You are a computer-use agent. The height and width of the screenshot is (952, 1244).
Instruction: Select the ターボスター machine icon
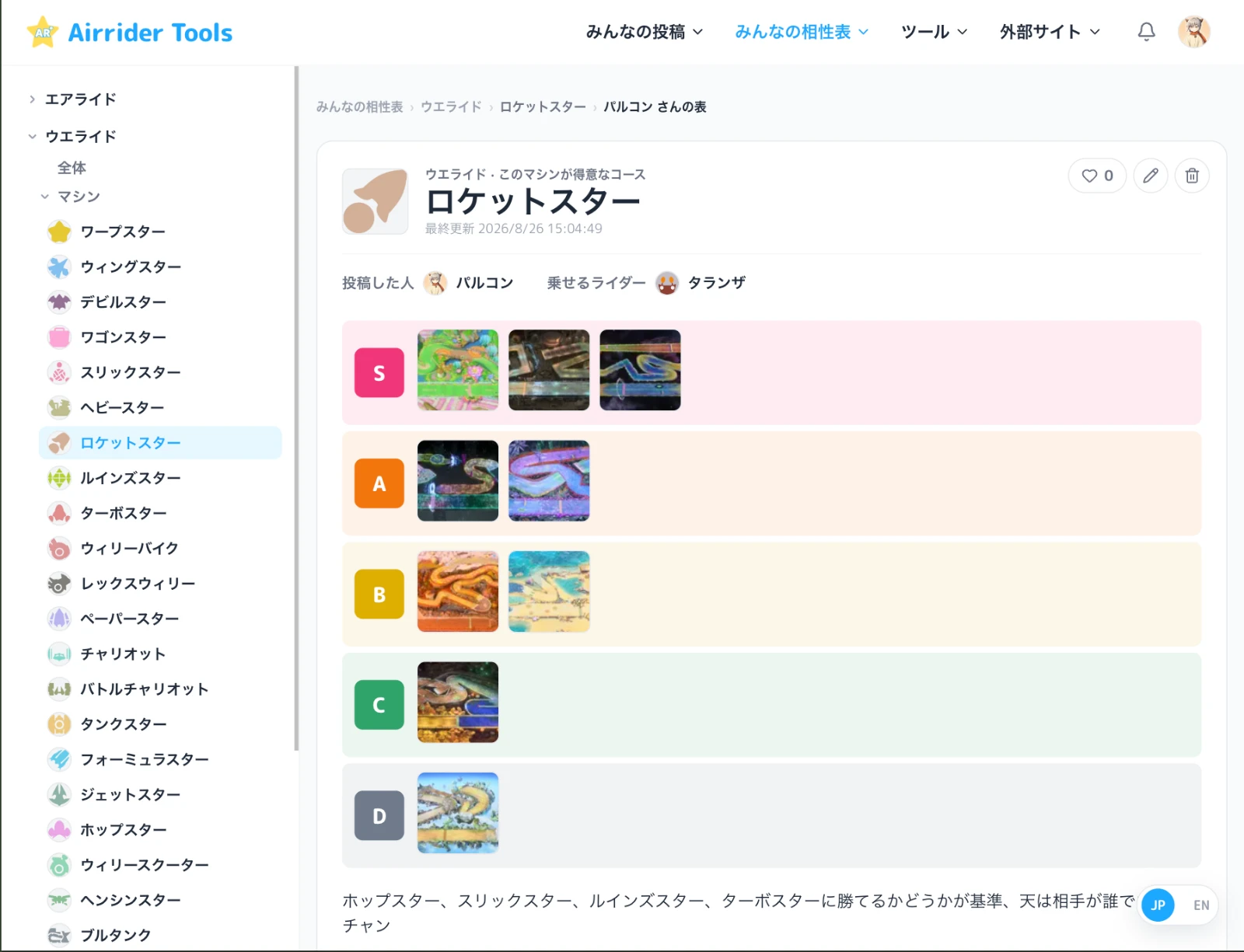click(x=59, y=513)
